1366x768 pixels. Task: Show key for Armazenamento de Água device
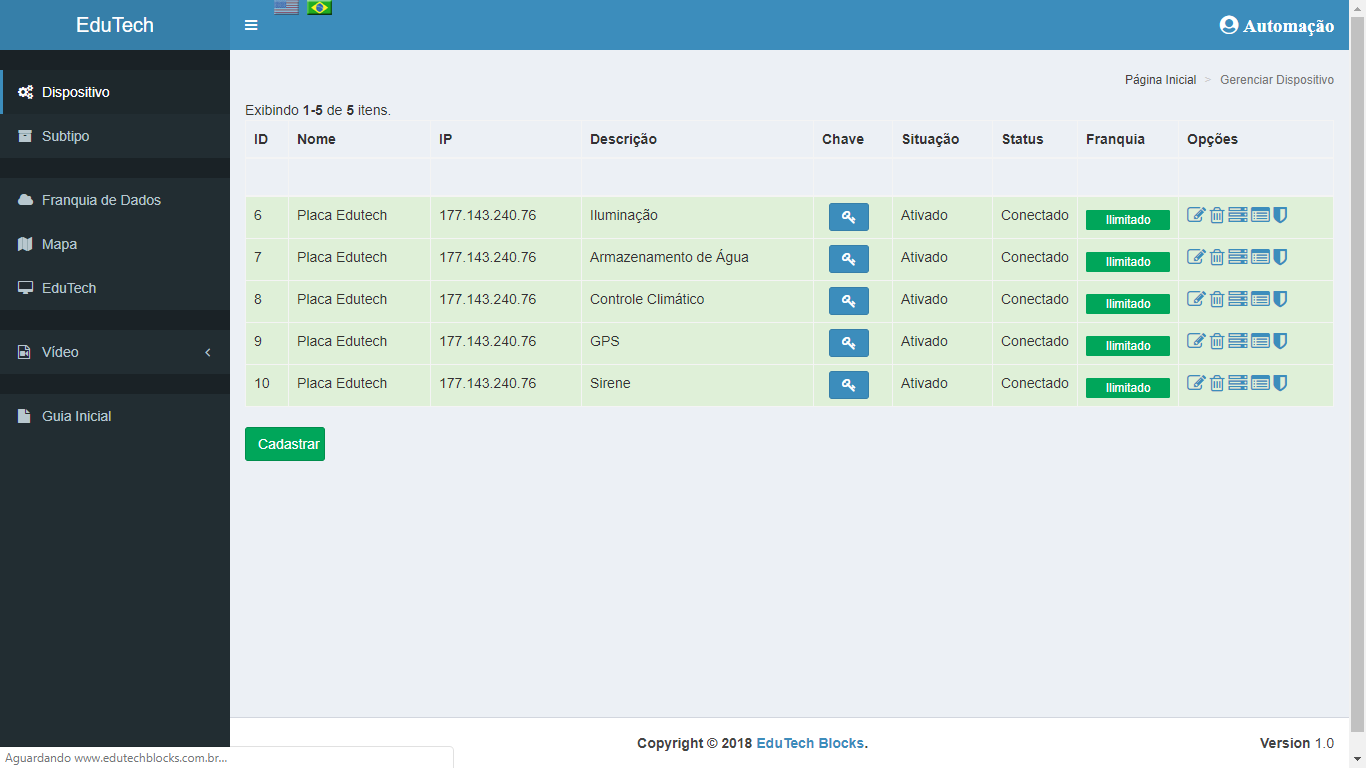tap(849, 259)
